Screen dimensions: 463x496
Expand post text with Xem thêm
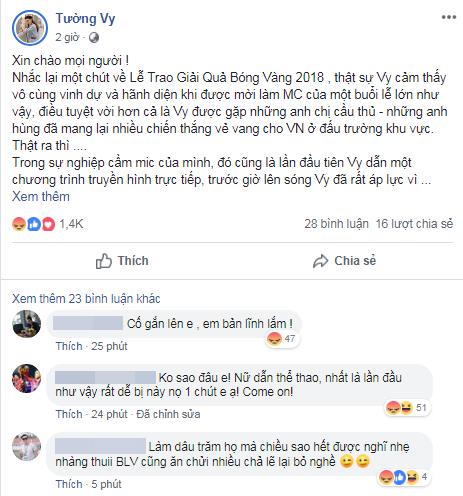(41, 197)
